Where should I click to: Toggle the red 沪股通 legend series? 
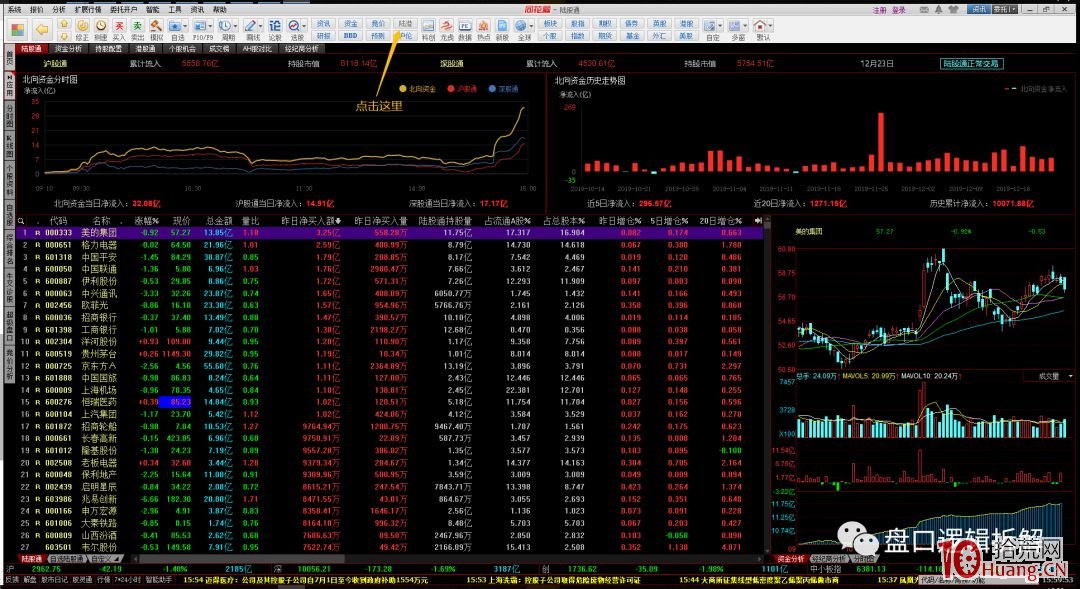tap(462, 89)
